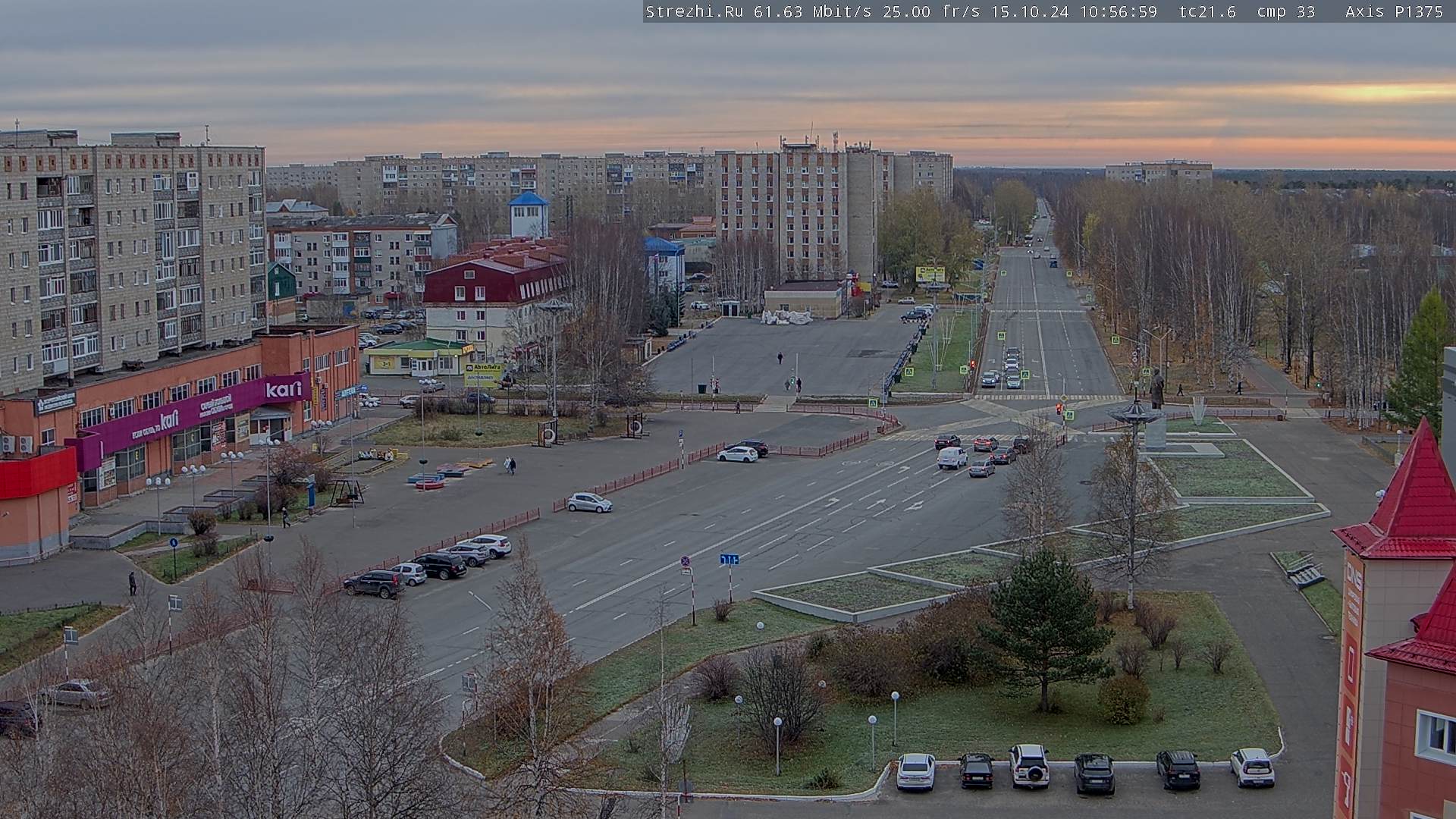Click the 25.00 fr/s frame rate value
The height and width of the screenshot is (819, 1456).
932,11
